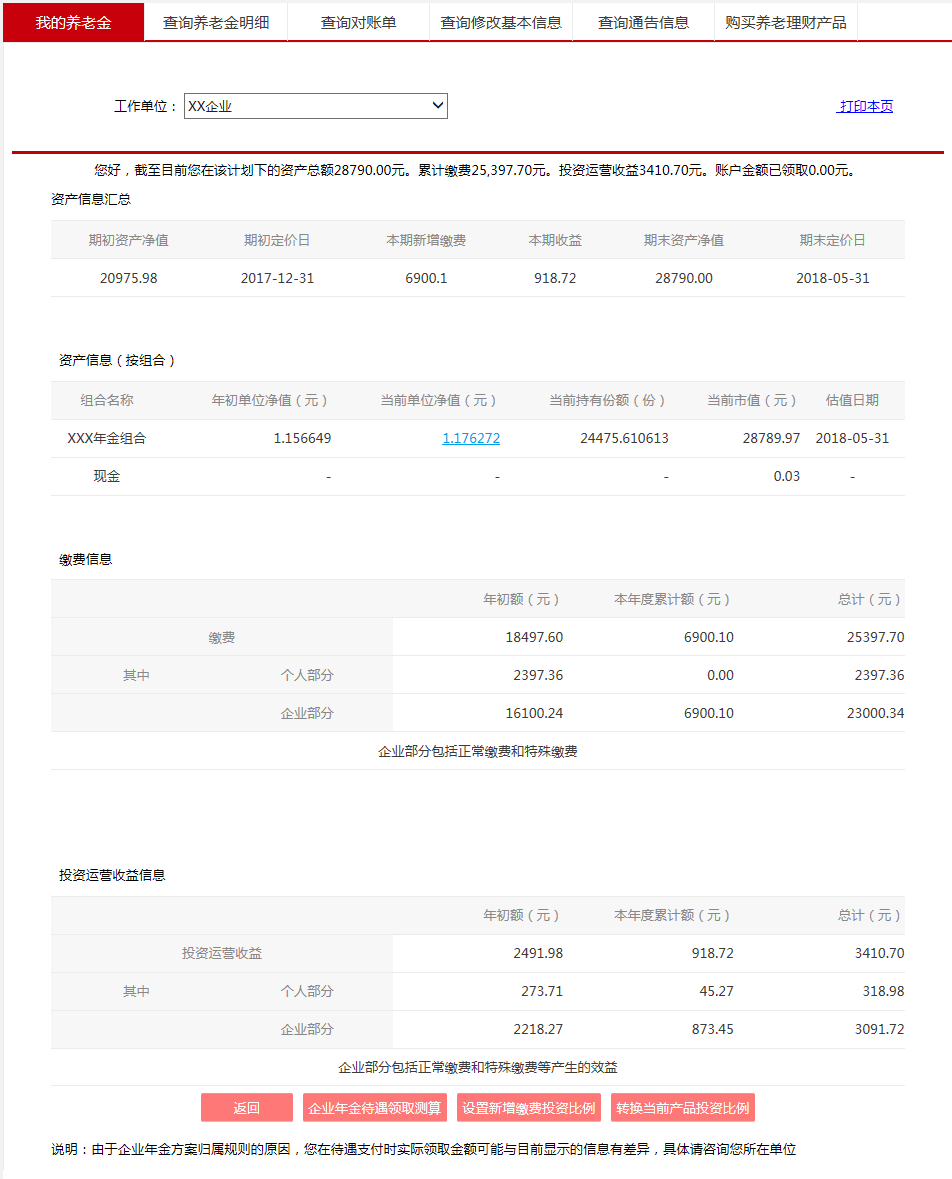952x1179 pixels.
Task: Switch to 查询养老金明细 tab
Action: 216,22
